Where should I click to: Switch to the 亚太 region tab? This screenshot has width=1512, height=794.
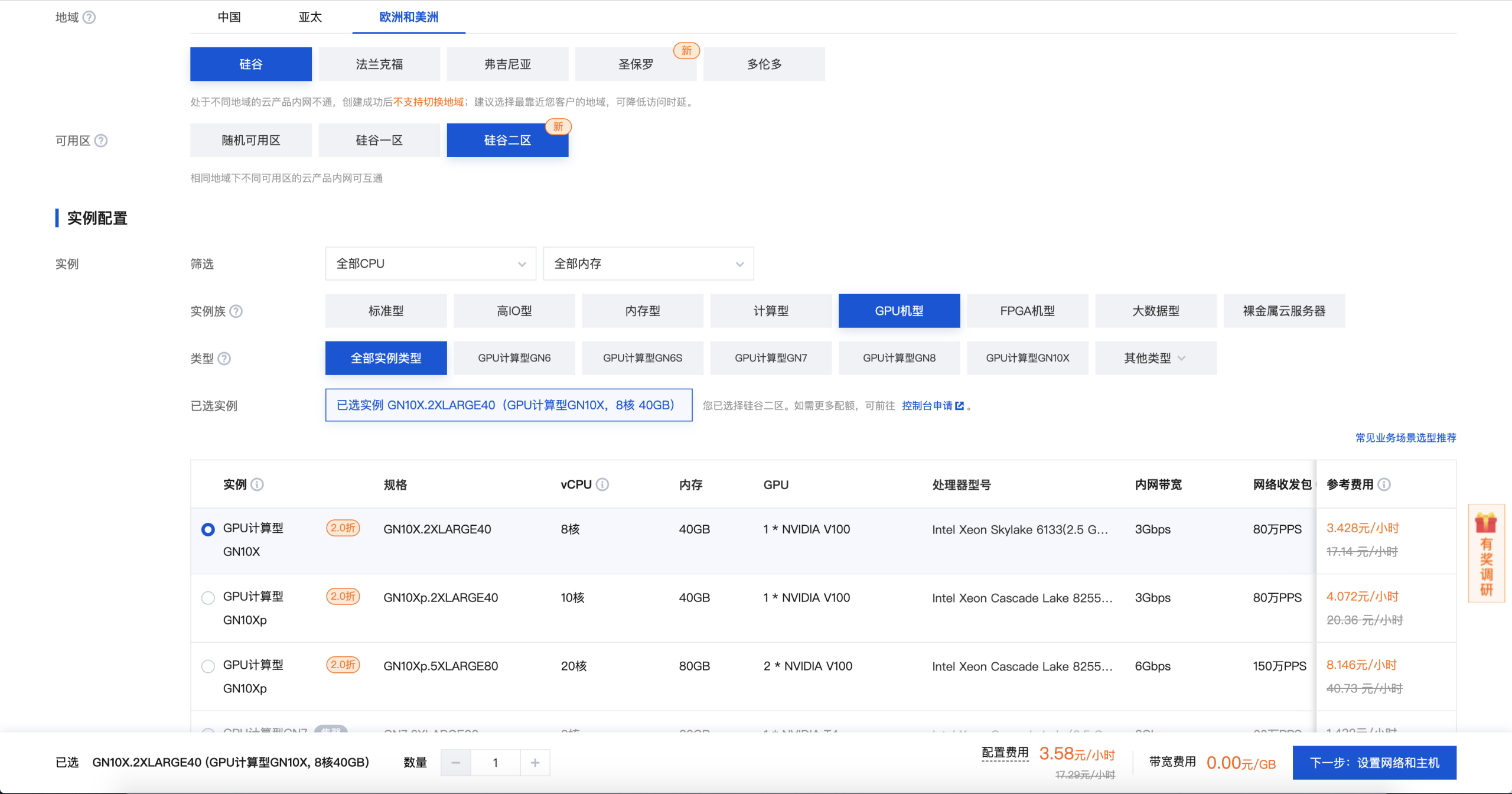click(310, 17)
